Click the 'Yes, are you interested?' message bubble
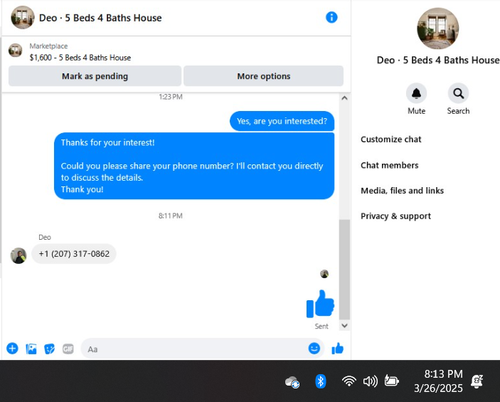Screen dimensions: 500x402 [282, 121]
